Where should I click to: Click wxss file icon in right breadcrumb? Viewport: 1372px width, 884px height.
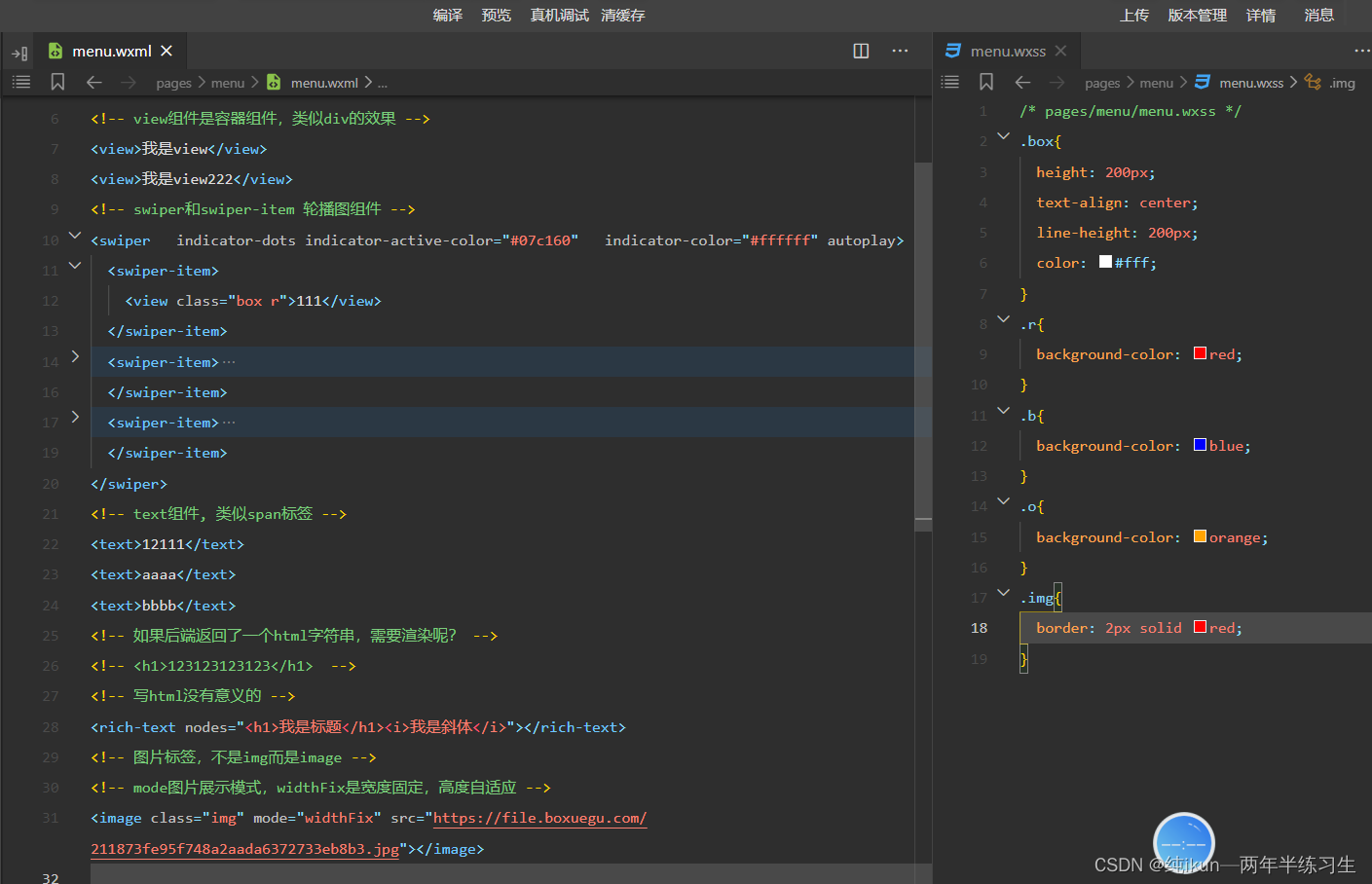point(1203,83)
